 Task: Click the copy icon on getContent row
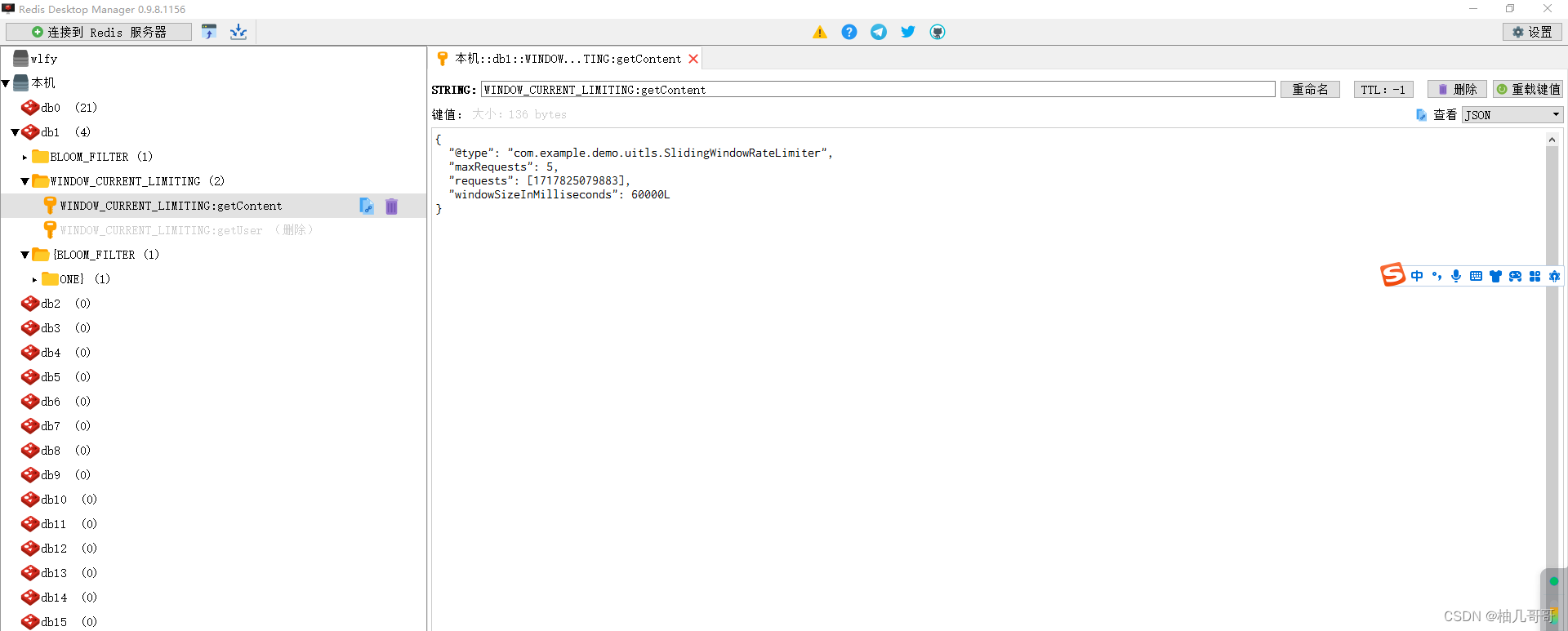pos(367,207)
